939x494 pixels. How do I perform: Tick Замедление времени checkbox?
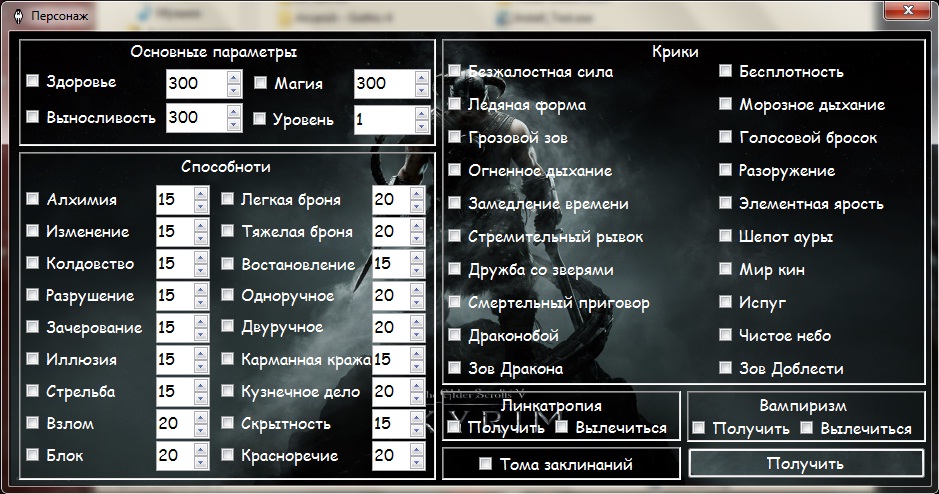click(455, 202)
